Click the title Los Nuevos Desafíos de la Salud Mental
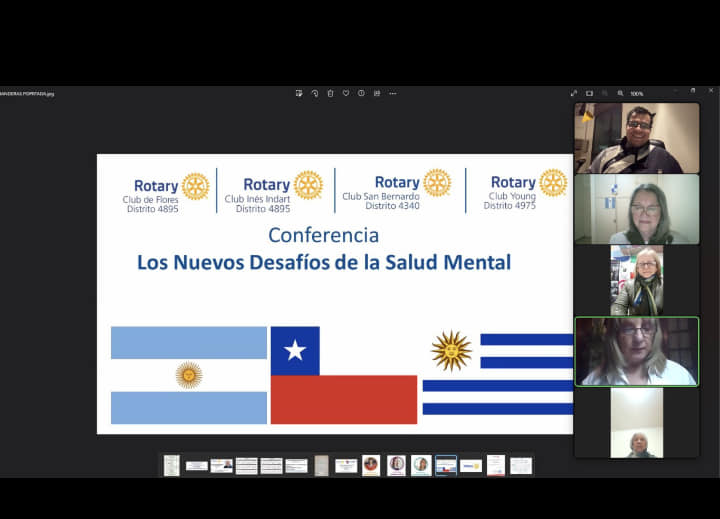This screenshot has width=720, height=519. pos(324,262)
